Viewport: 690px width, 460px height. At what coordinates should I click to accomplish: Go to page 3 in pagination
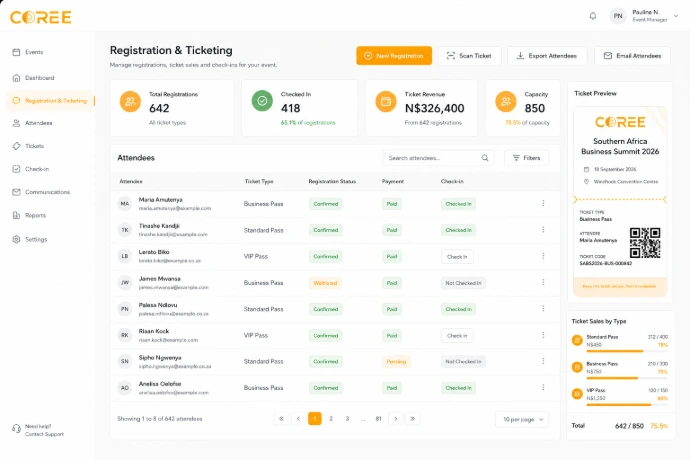(347, 419)
